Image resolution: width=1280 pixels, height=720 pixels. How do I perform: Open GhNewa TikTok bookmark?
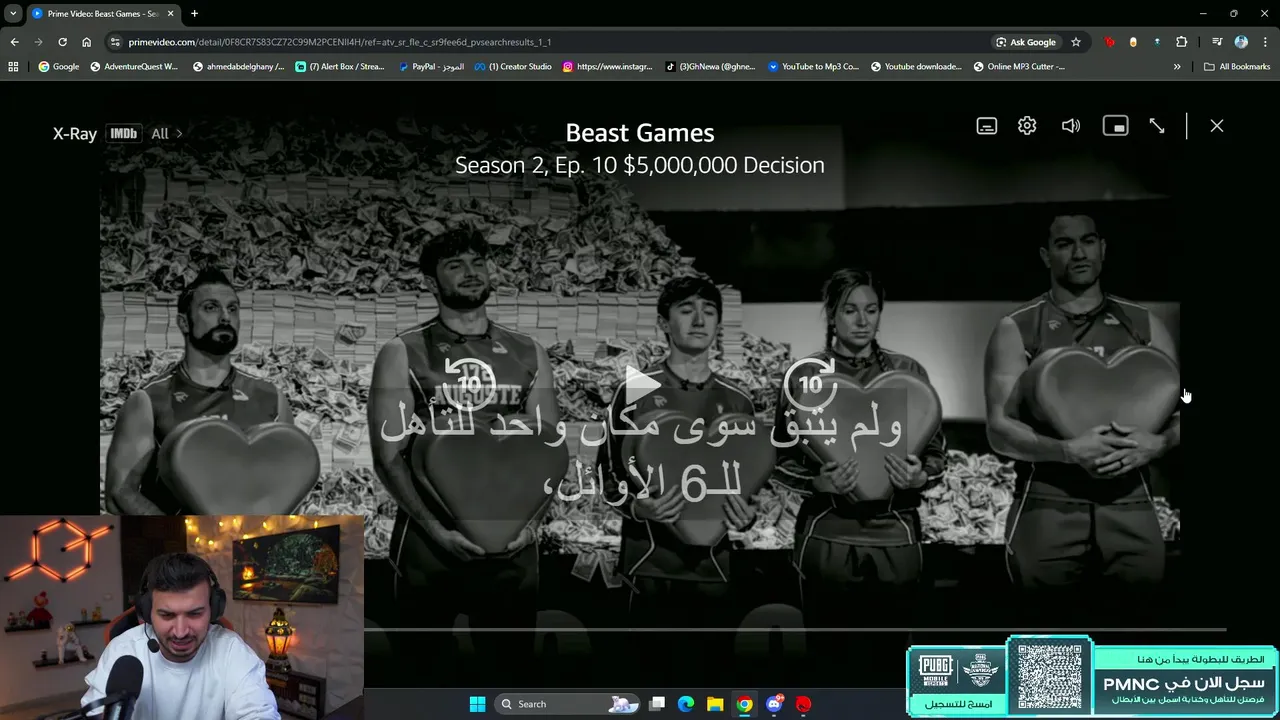click(710, 67)
